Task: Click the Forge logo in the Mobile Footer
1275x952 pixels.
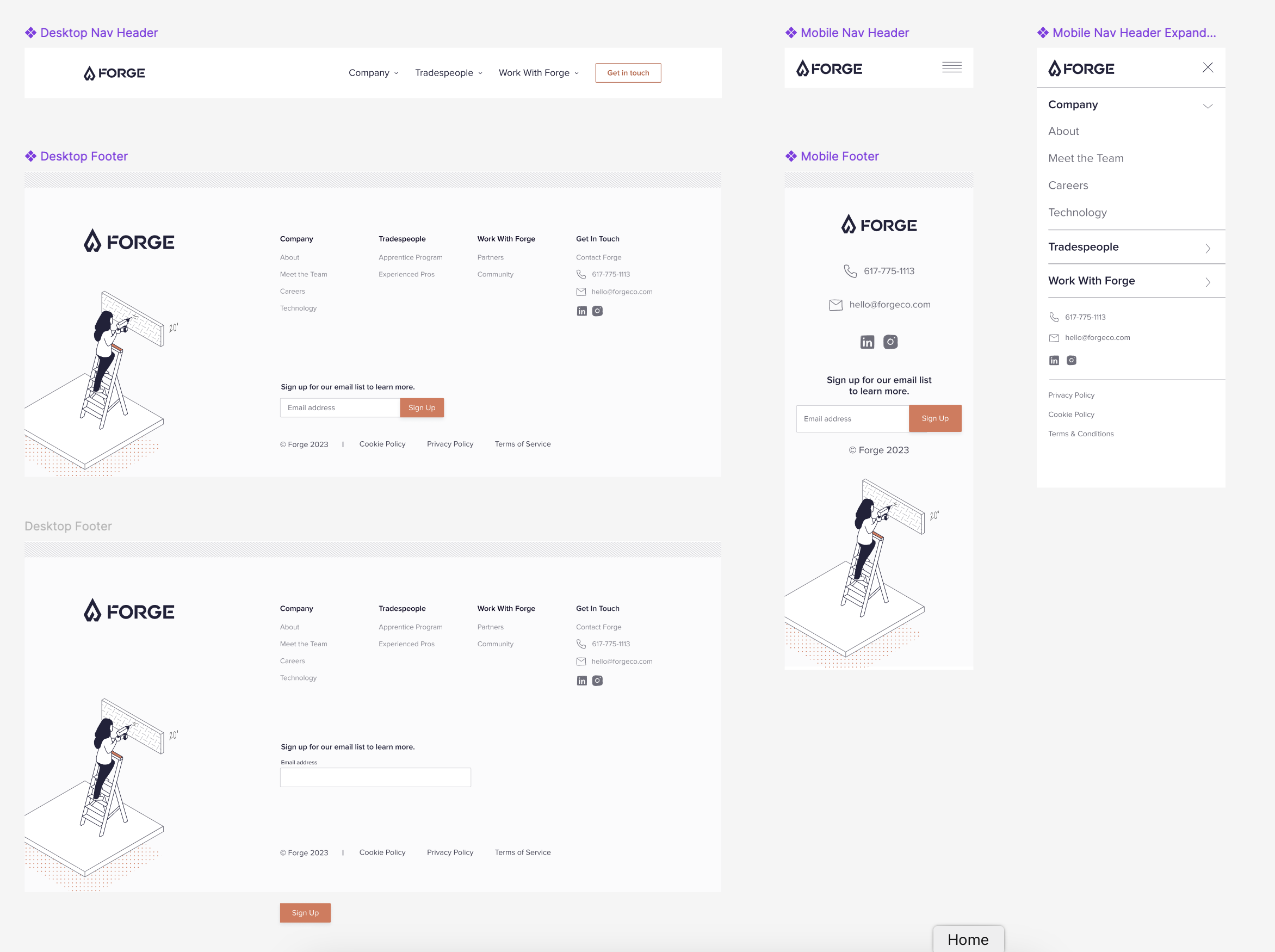Action: 878,225
